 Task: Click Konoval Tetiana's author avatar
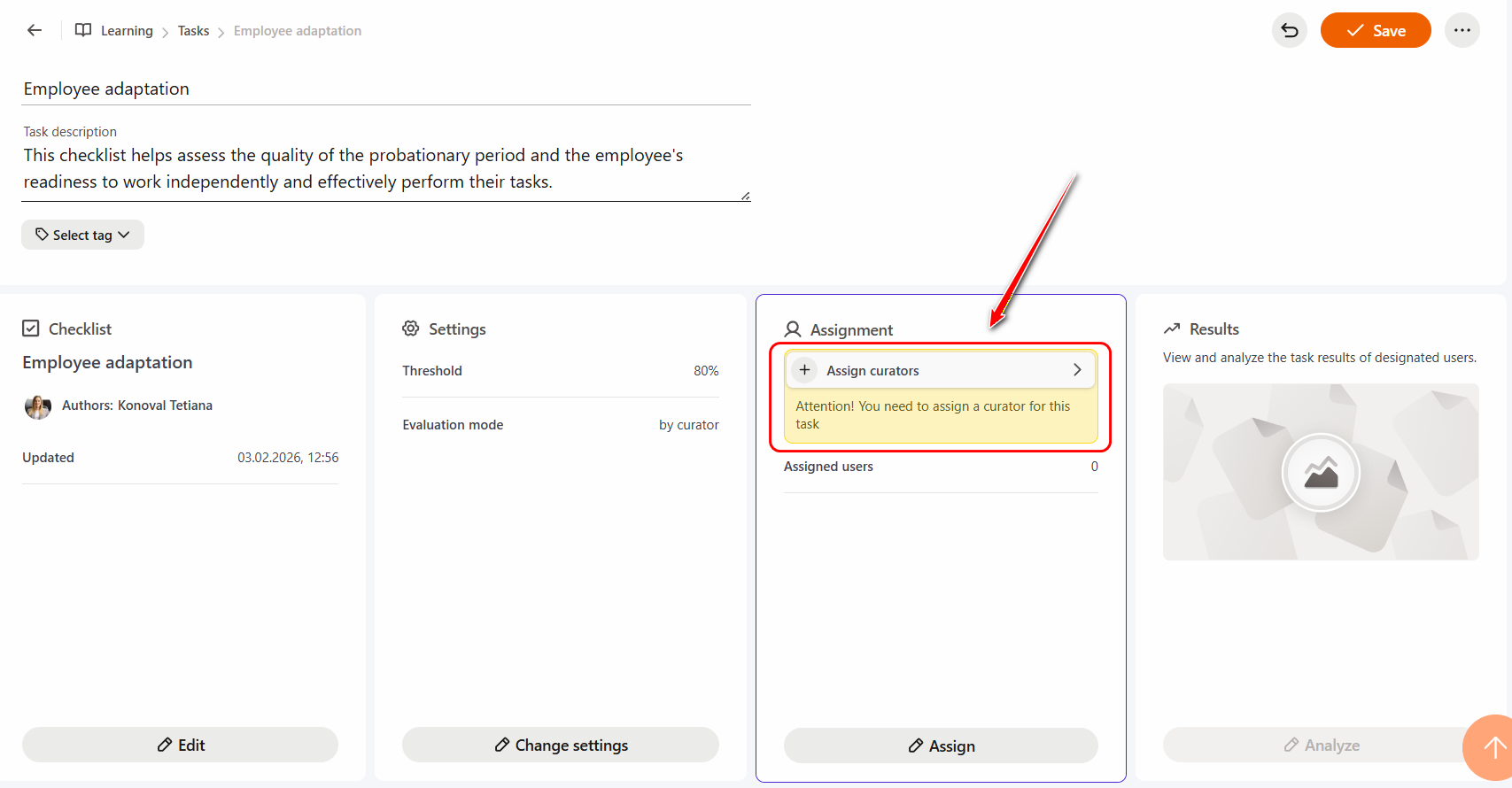point(38,406)
